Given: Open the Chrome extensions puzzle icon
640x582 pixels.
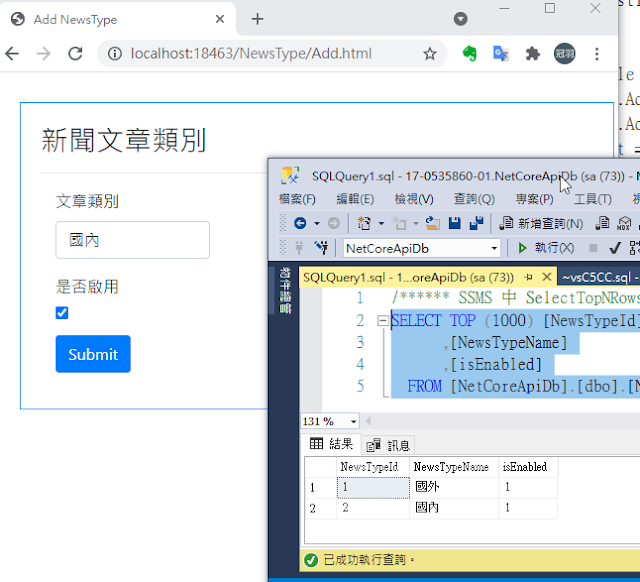Looking at the screenshot, I should click(533, 53).
